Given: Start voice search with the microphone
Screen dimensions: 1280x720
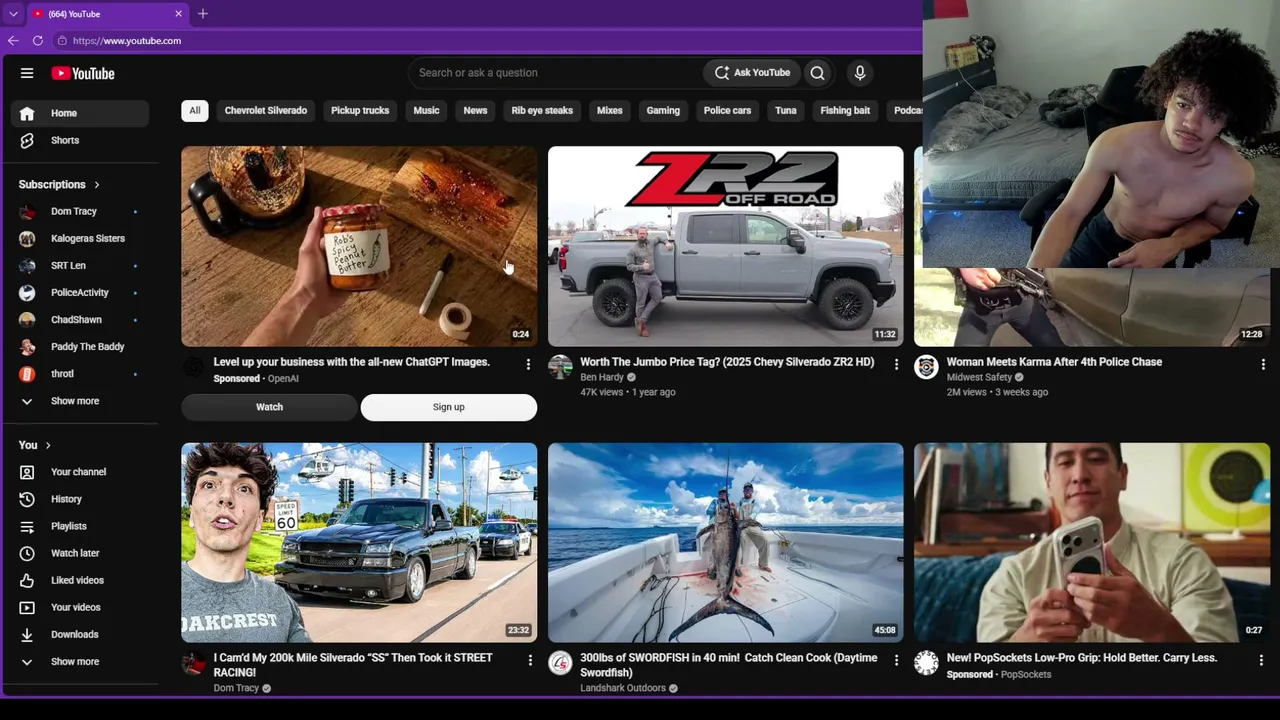Looking at the screenshot, I should coord(859,72).
